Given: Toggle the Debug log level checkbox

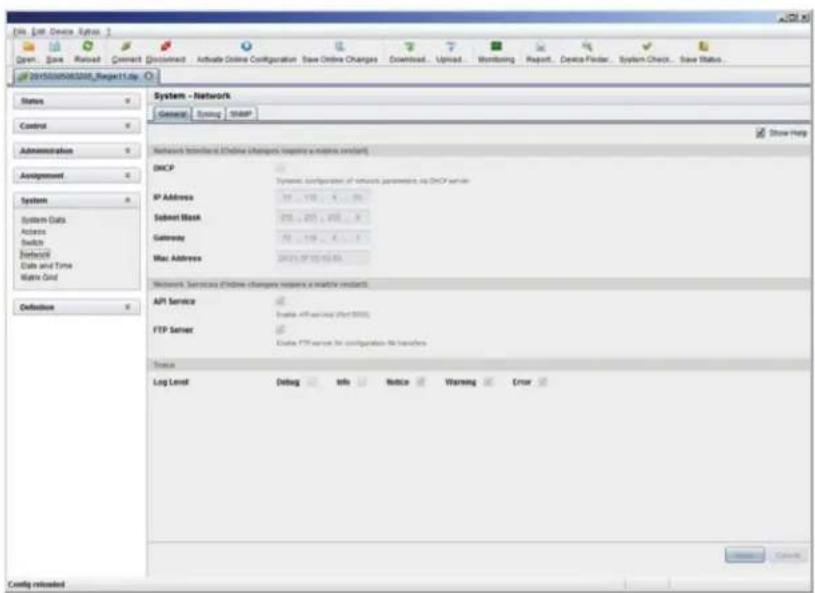Looking at the screenshot, I should [x=312, y=382].
